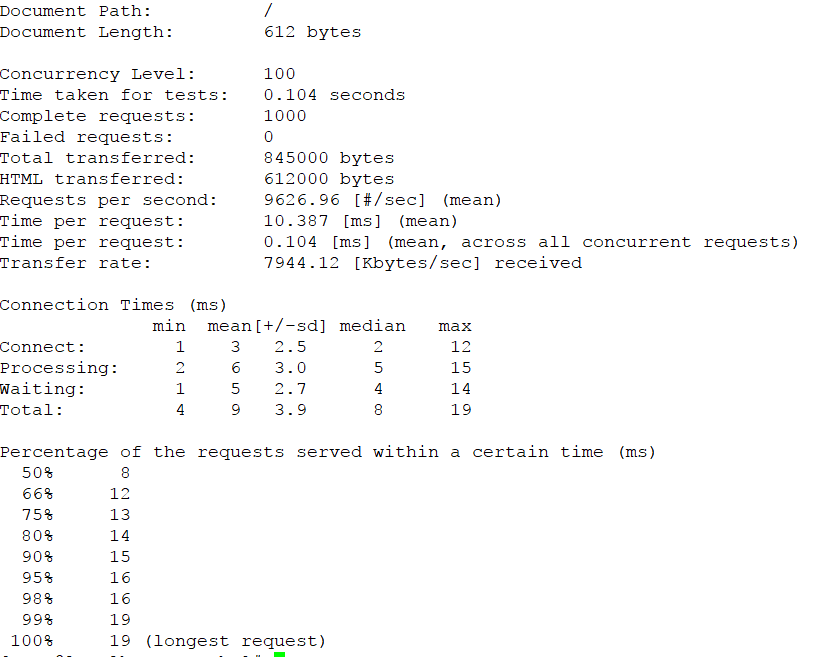
Task: Click the Connect row max value 12
Action: [x=461, y=347]
